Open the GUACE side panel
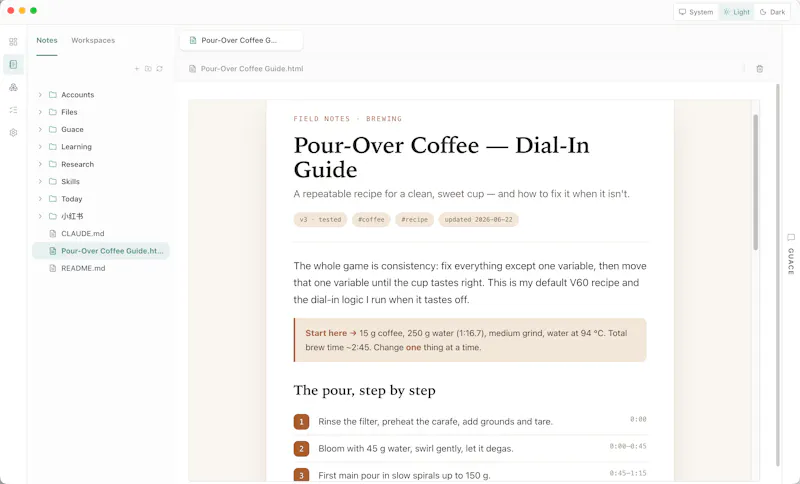 (791, 253)
